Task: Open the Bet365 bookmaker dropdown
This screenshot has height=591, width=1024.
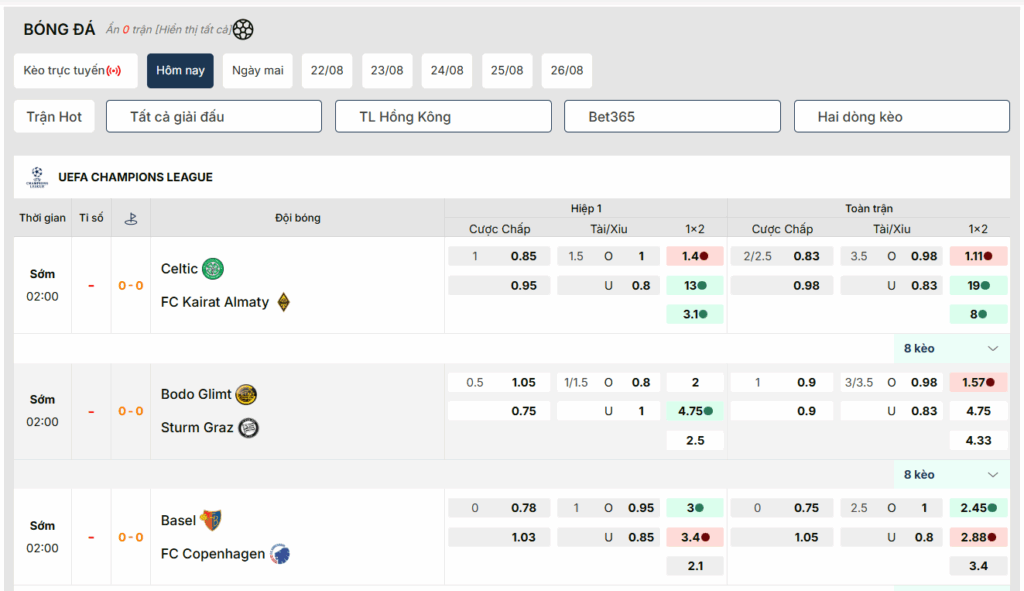Action: coord(672,117)
